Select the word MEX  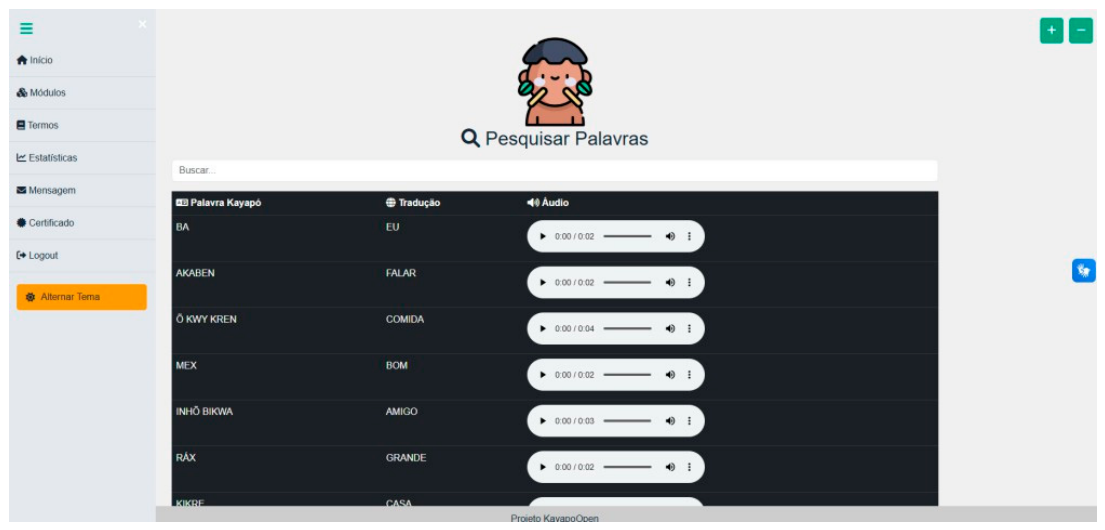click(186, 366)
